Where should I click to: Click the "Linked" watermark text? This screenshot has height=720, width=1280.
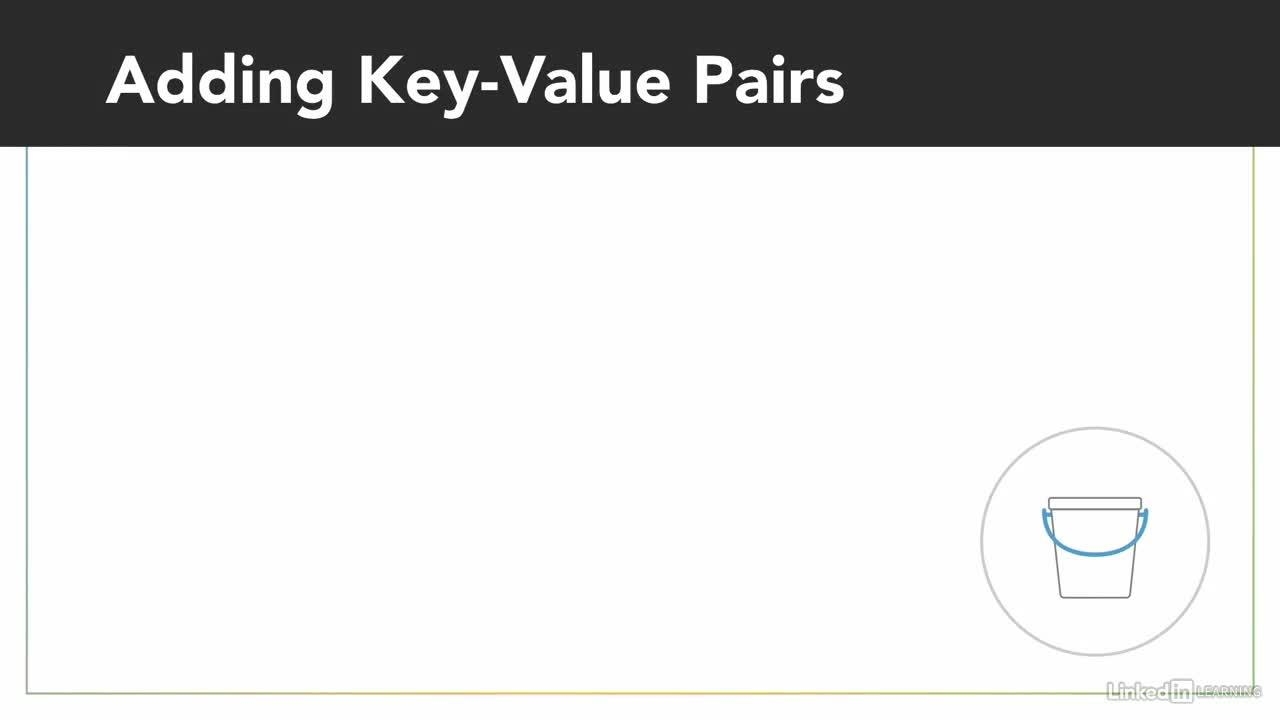click(x=1137, y=690)
